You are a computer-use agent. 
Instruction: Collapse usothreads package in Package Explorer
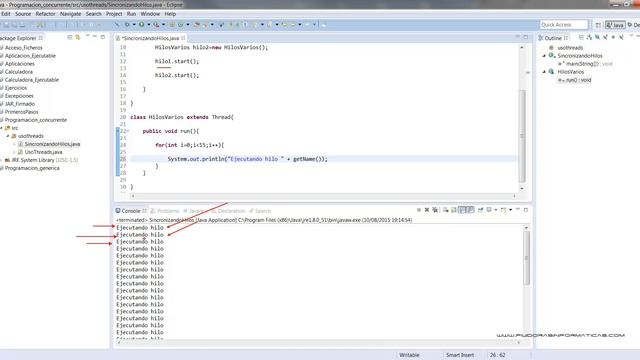tap(8, 136)
